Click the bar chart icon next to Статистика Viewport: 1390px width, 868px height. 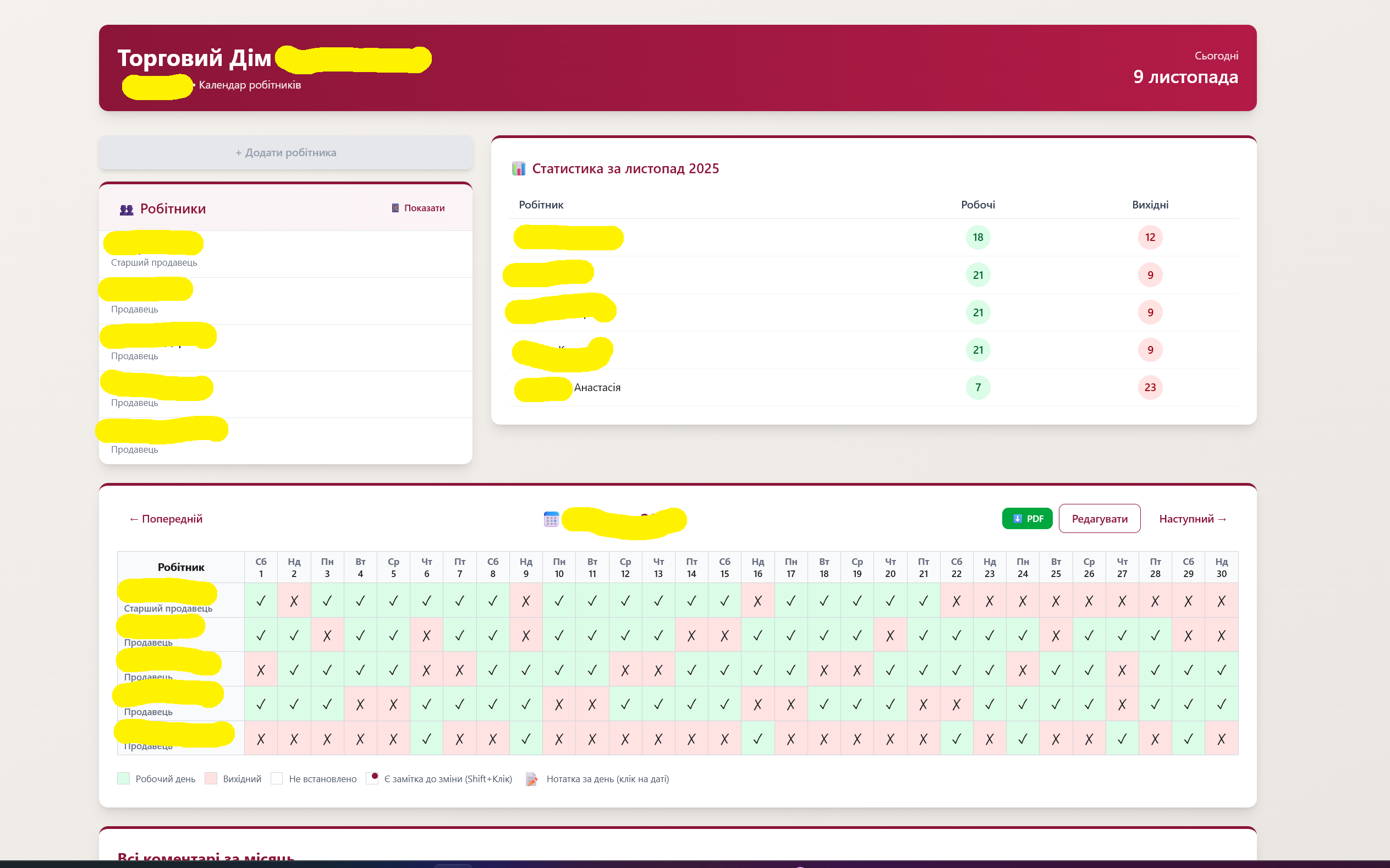pos(518,169)
